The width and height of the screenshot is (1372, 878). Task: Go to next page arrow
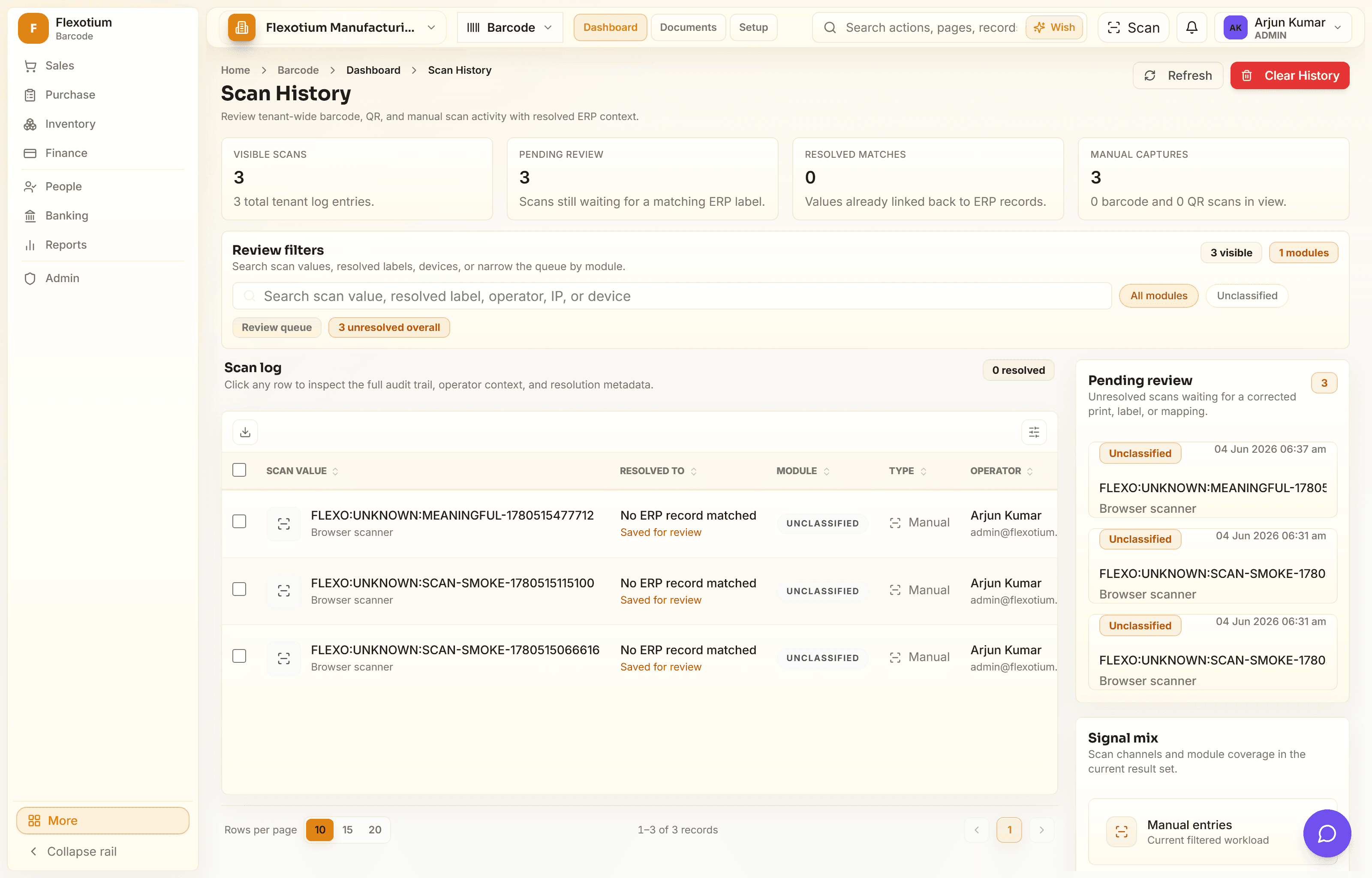[x=1041, y=830]
